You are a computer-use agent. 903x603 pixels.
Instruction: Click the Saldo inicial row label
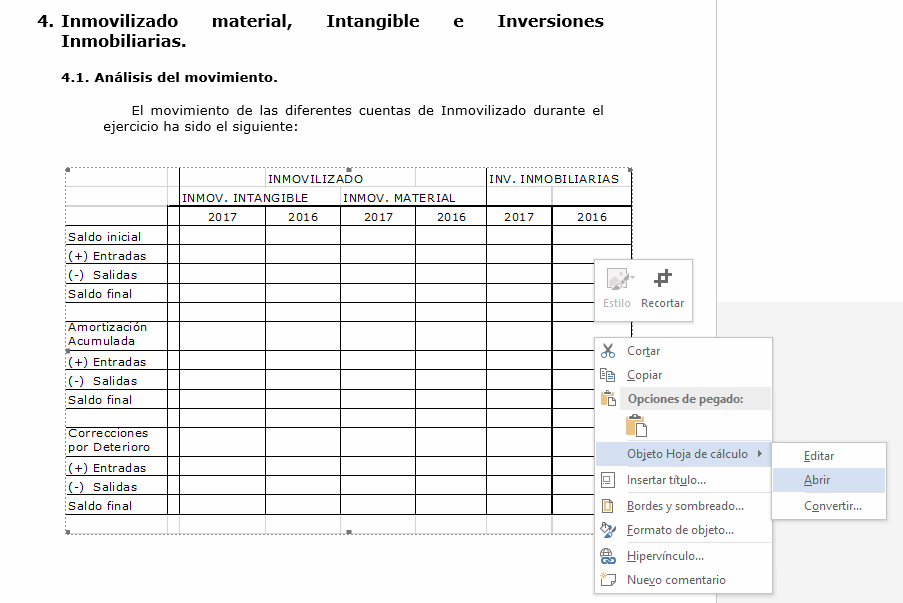(104, 237)
